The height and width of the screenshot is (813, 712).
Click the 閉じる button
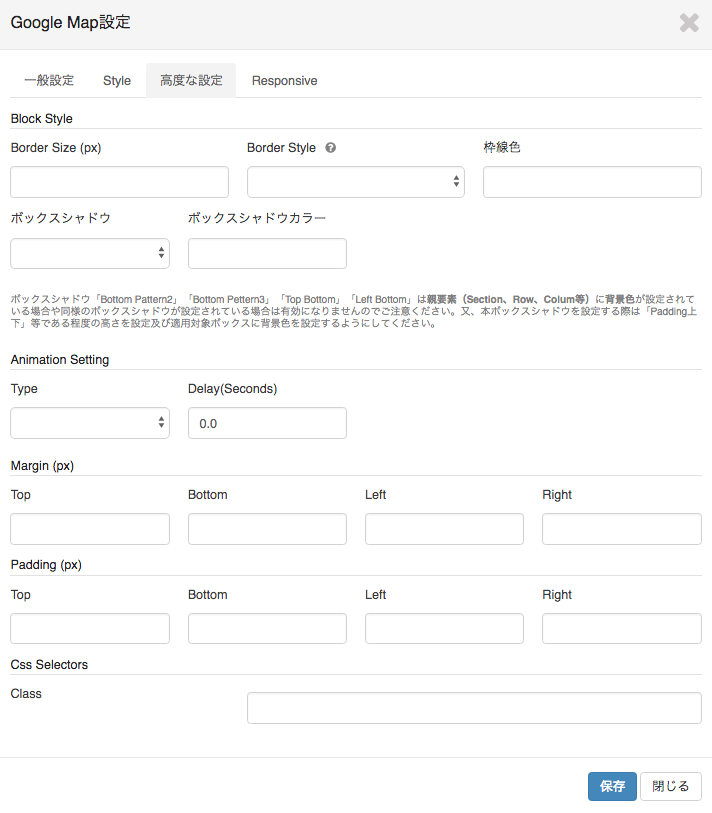coord(671,786)
